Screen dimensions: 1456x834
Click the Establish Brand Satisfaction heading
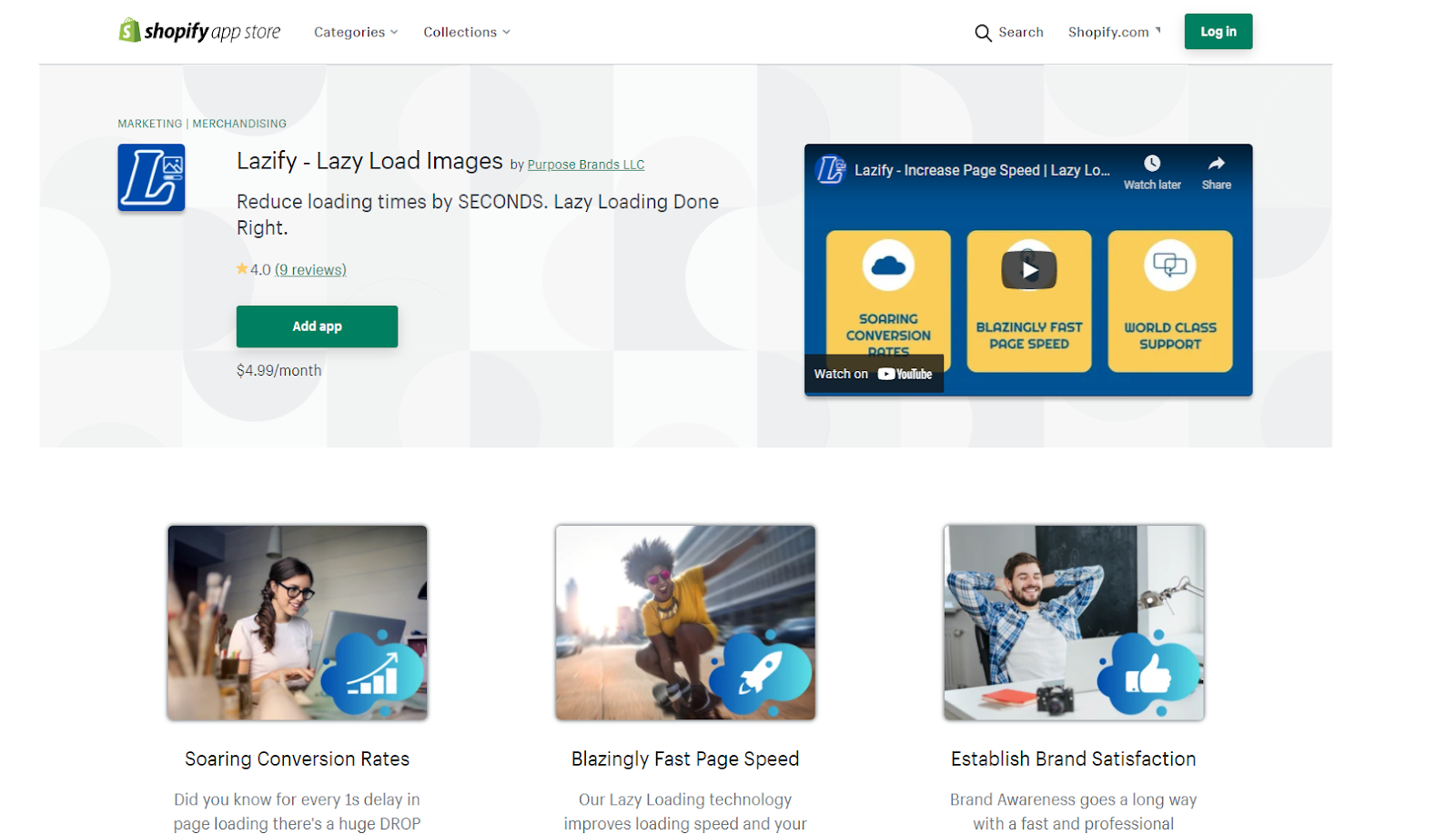coord(1074,759)
